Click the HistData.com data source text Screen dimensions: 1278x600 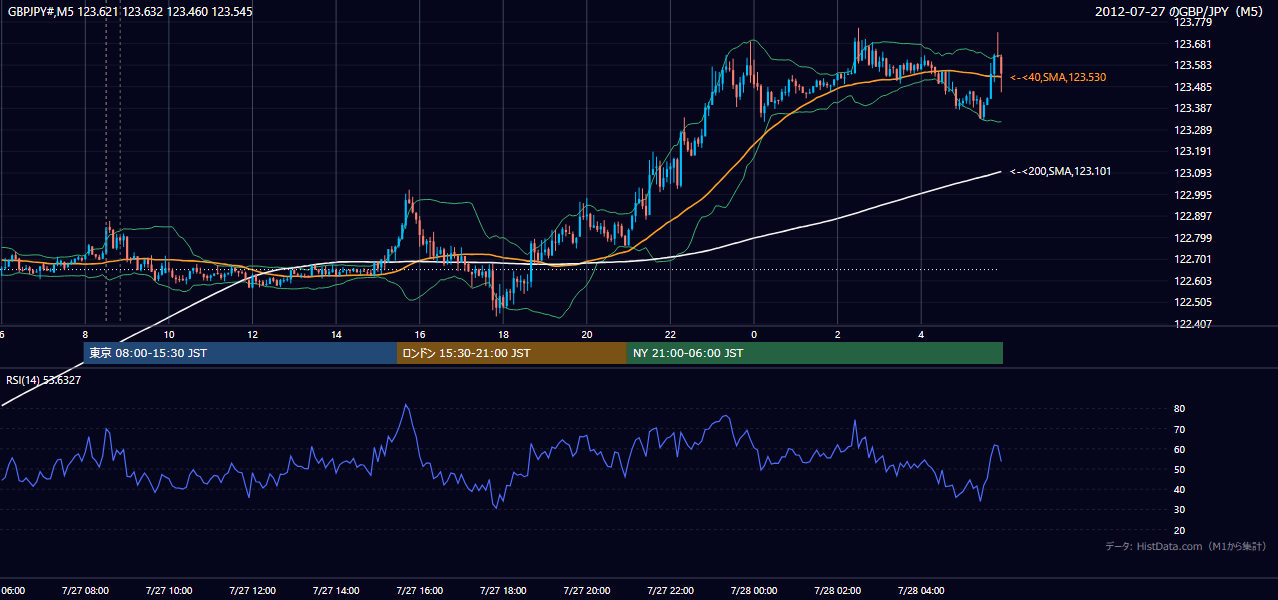(1185, 546)
